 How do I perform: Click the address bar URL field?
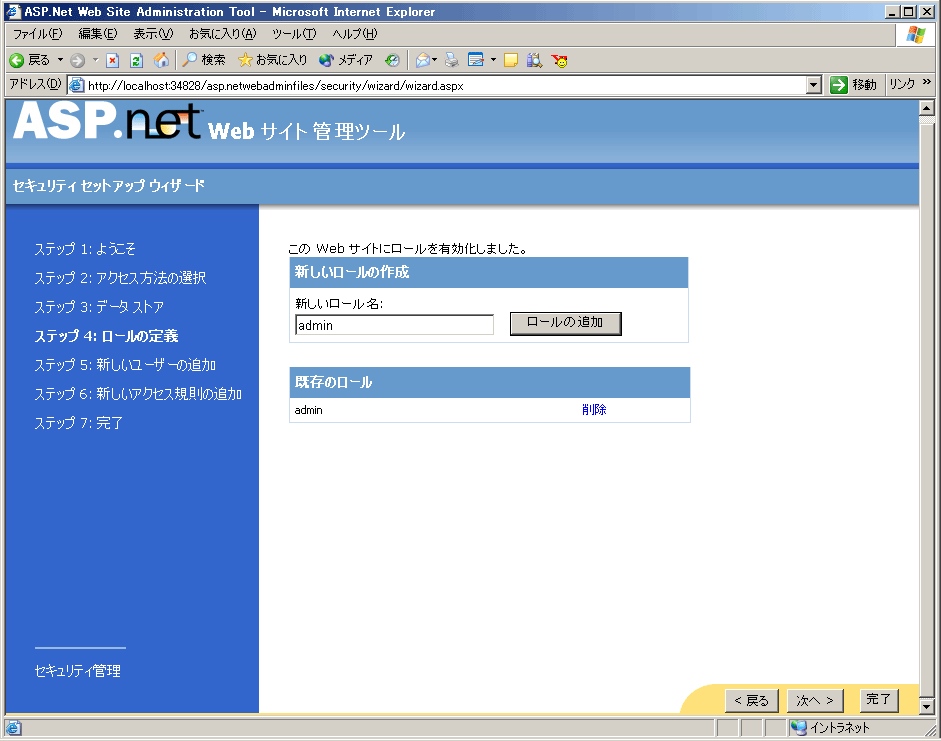click(445, 85)
